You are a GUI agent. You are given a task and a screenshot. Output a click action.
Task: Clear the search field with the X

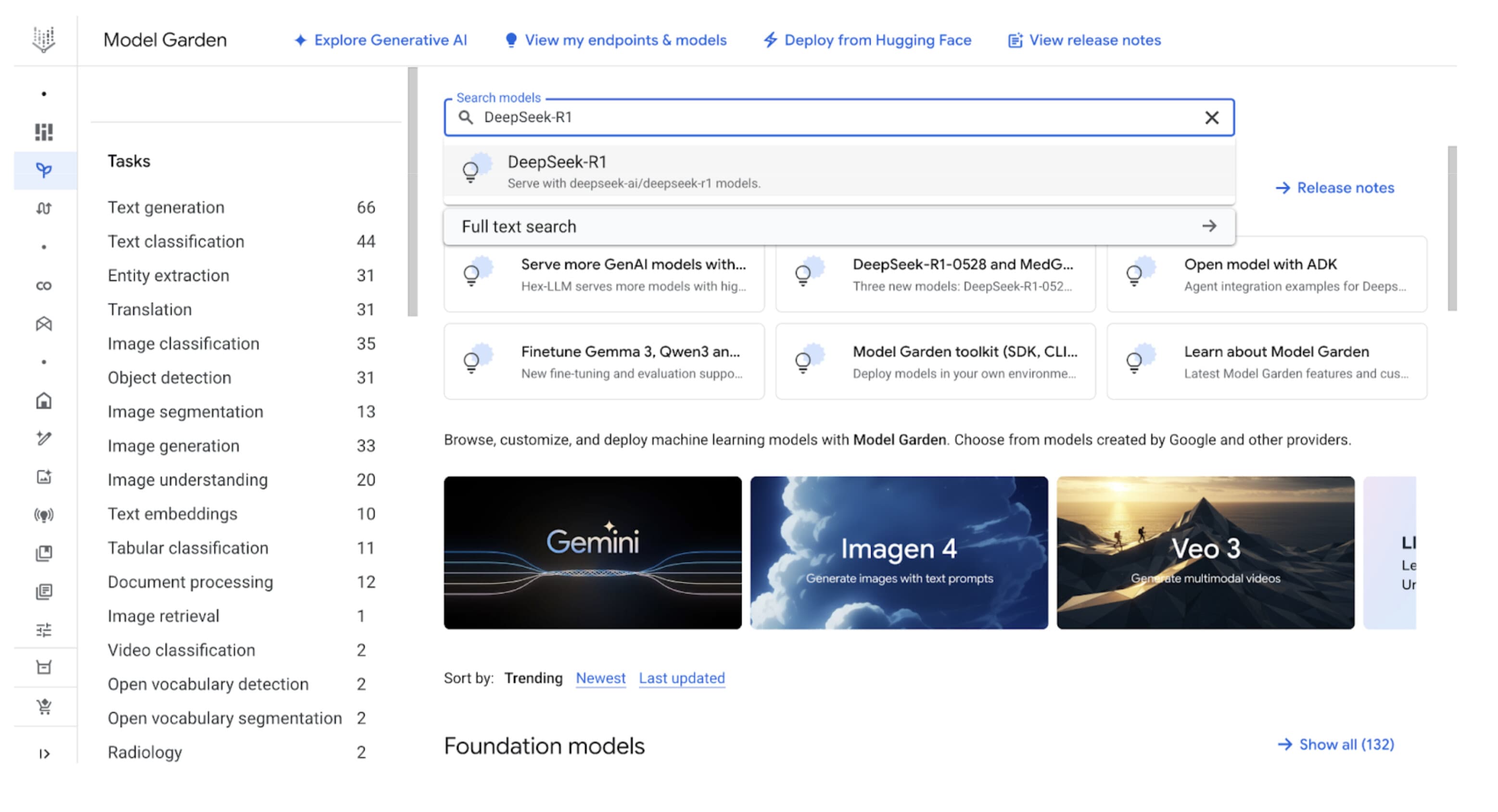coord(1211,117)
